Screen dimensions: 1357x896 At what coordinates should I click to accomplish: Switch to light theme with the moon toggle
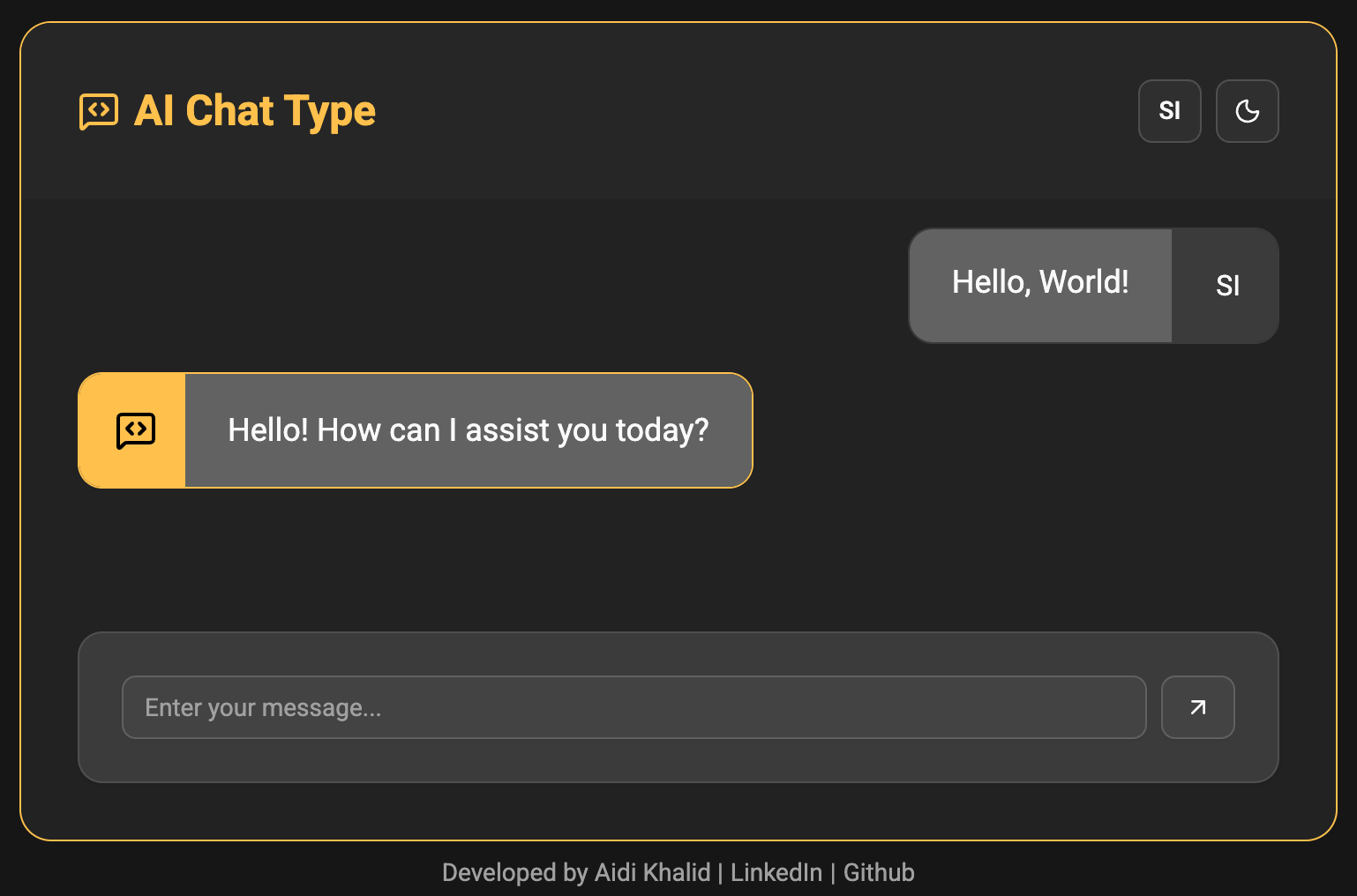(x=1247, y=111)
